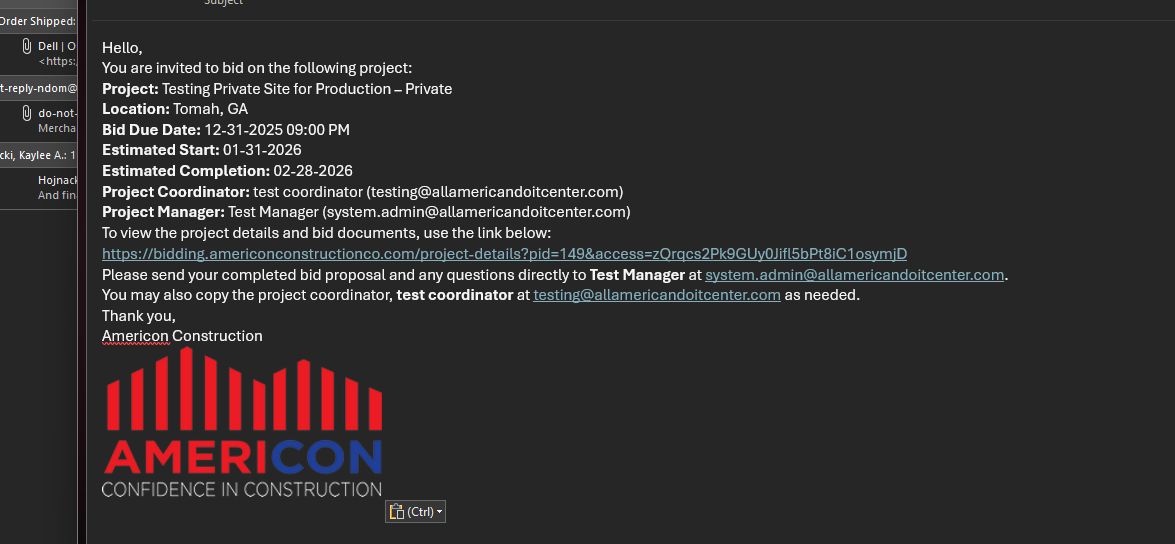Click the Paste Options clipboard icon
1175x544 pixels.
pos(397,512)
